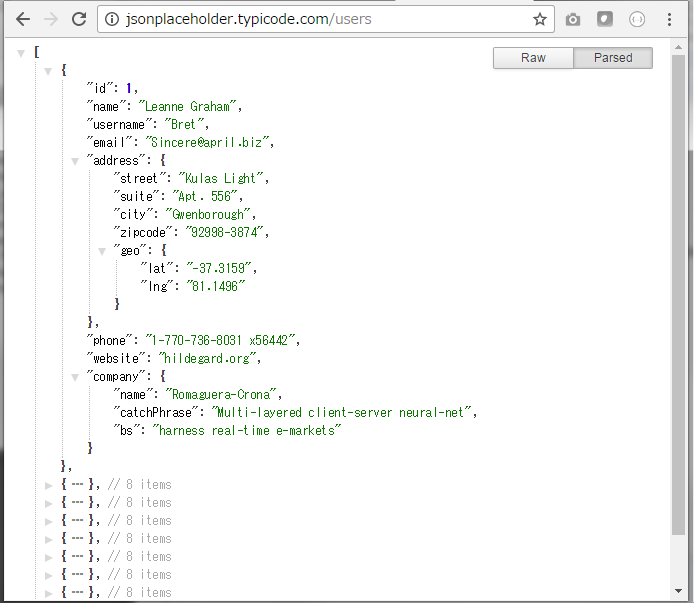Go back with the browser back arrow
The height and width of the screenshot is (603, 694).
click(23, 19)
